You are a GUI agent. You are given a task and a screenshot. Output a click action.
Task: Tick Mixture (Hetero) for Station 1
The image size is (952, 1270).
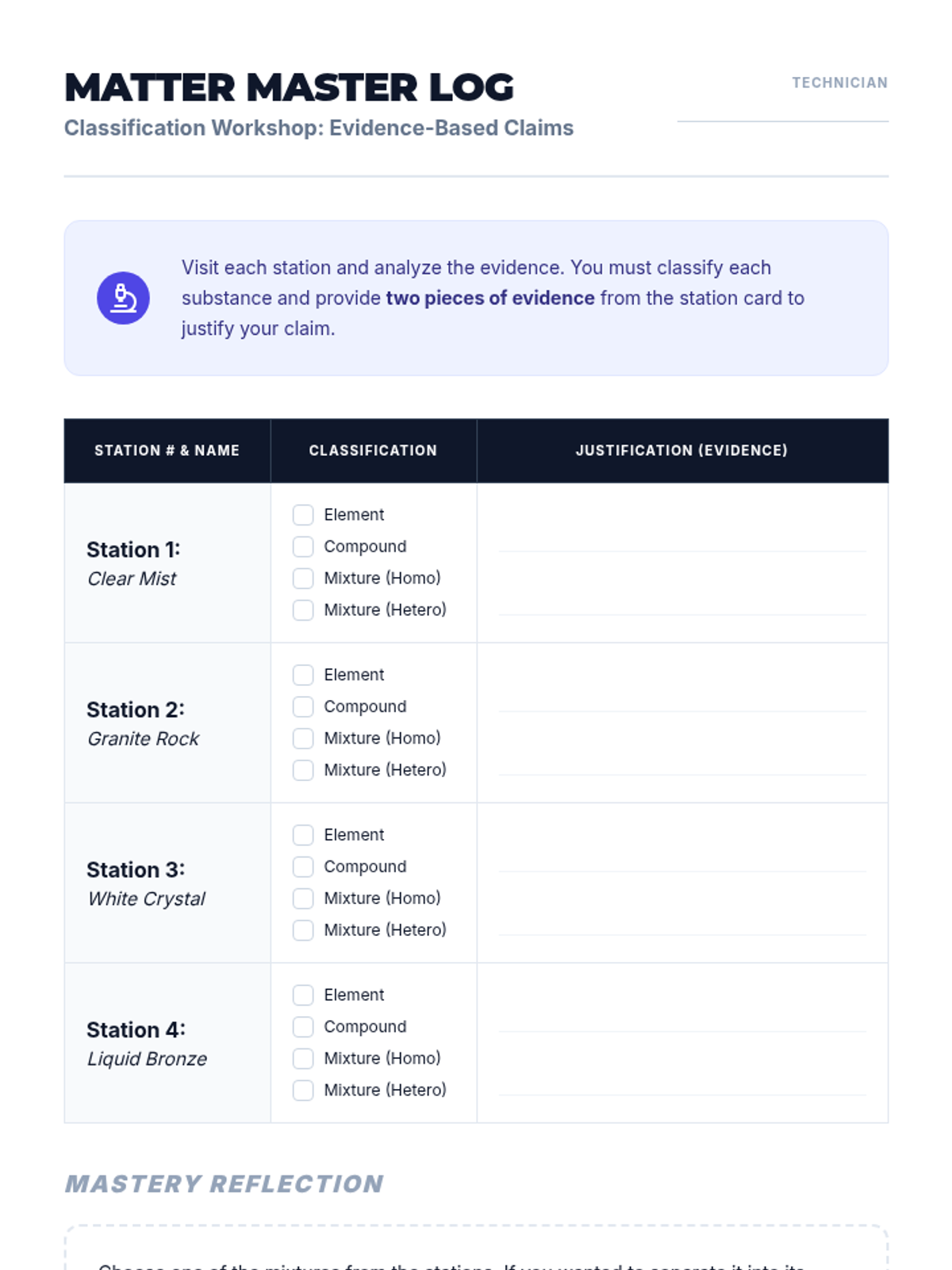click(303, 610)
